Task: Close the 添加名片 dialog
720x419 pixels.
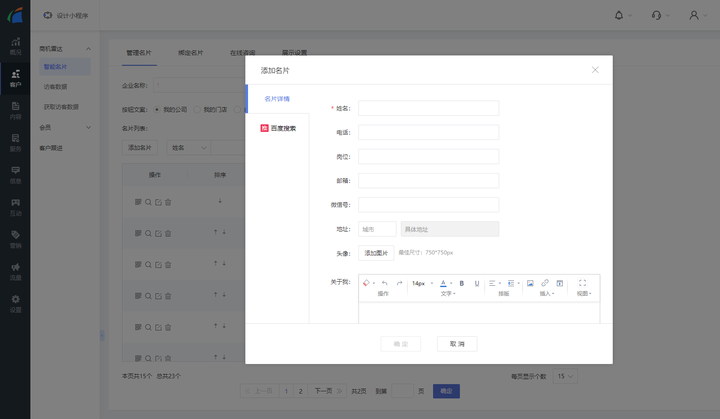Action: click(x=595, y=70)
